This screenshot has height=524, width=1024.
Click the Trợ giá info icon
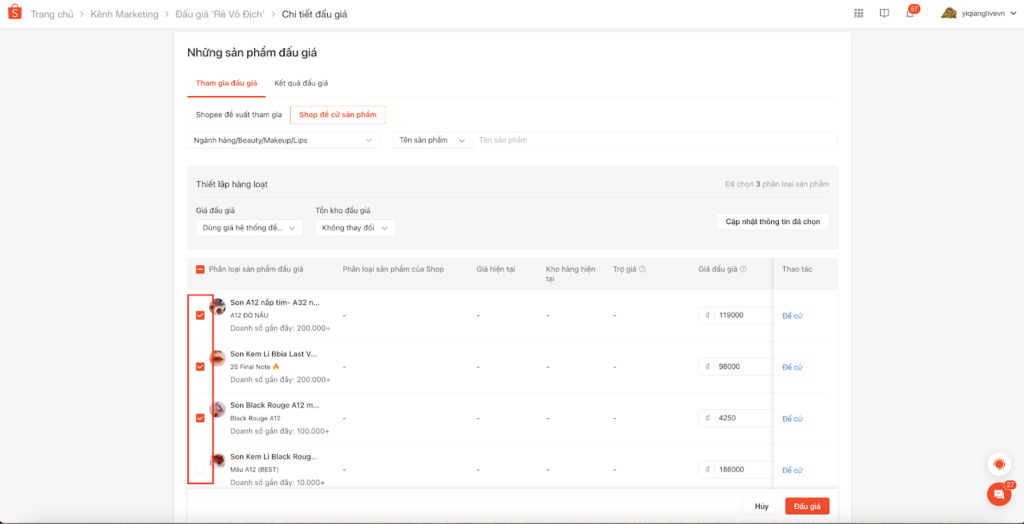click(642, 269)
